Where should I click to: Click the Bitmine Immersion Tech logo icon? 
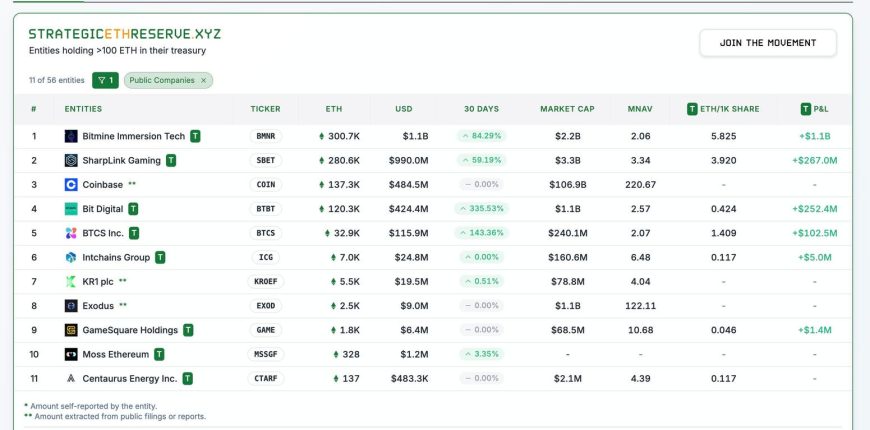pyautogui.click(x=71, y=136)
